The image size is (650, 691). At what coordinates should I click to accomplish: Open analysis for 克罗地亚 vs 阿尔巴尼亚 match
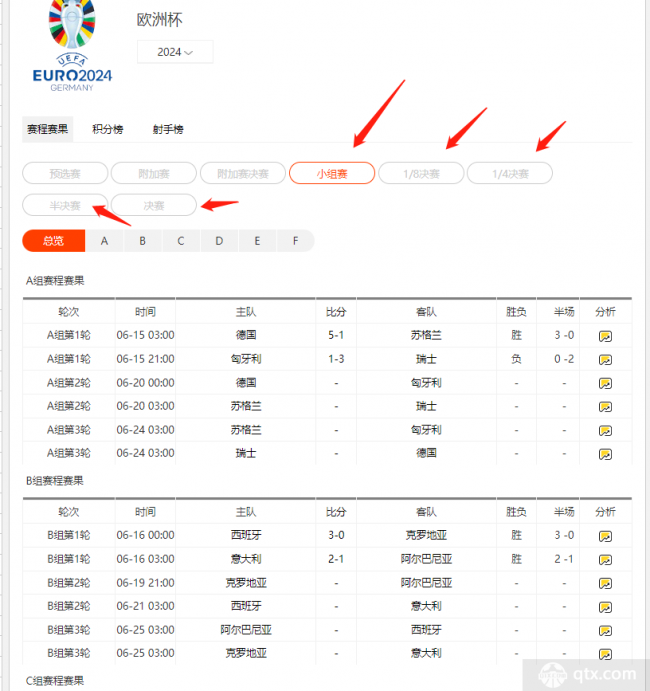pos(605,583)
